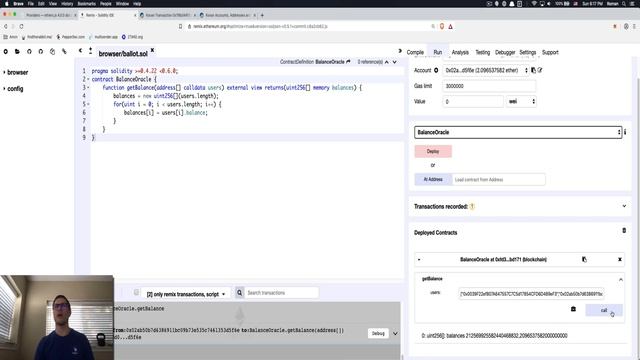Image resolution: width=640 pixels, height=360 pixels.
Task: Click the users address array input field
Action: pyautogui.click(x=531, y=293)
